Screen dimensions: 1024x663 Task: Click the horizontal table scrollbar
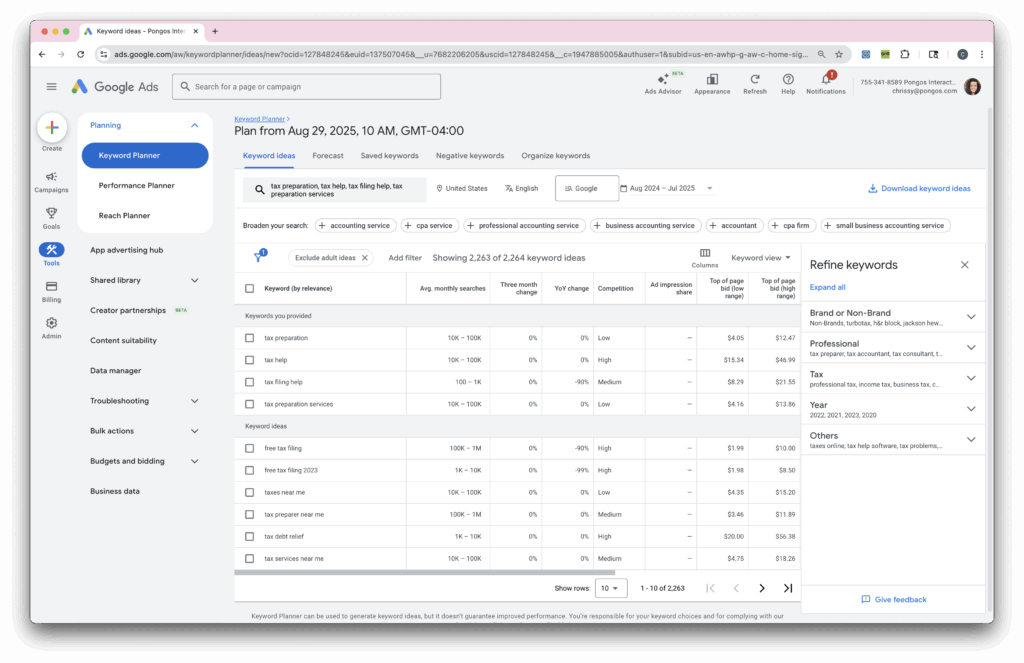[424, 572]
